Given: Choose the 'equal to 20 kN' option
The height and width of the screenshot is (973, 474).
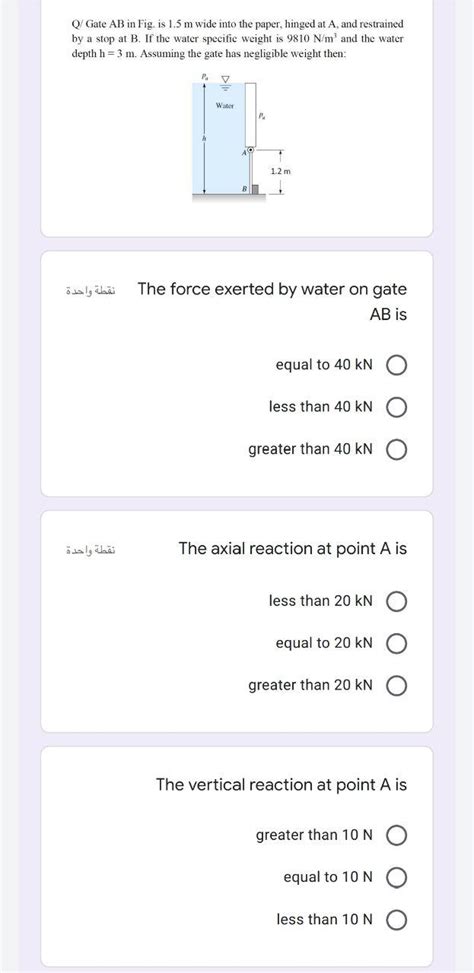Looking at the screenshot, I should [397, 643].
